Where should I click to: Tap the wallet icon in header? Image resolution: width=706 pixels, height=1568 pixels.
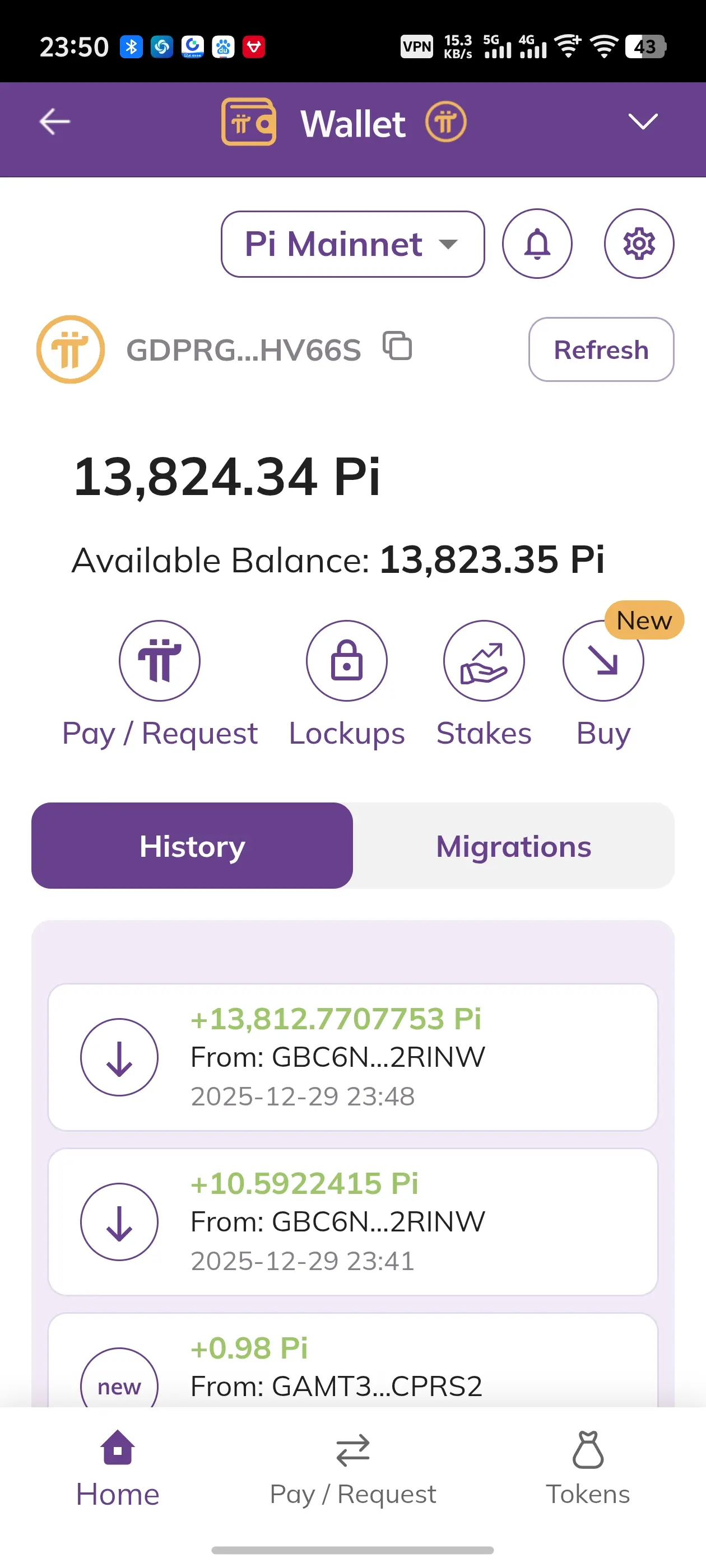[248, 122]
